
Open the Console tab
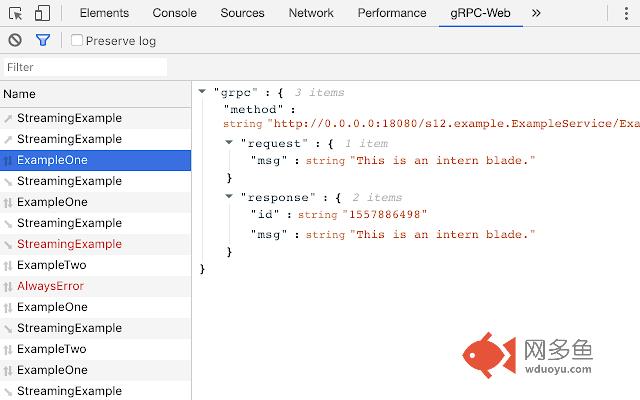pyautogui.click(x=174, y=13)
